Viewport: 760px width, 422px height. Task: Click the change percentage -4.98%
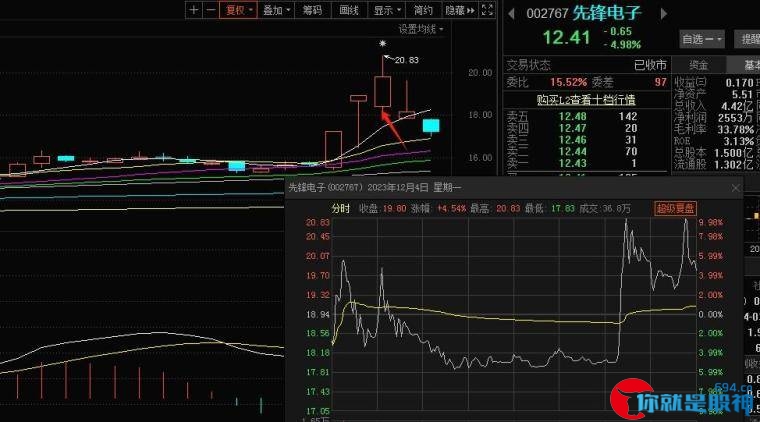pos(622,45)
